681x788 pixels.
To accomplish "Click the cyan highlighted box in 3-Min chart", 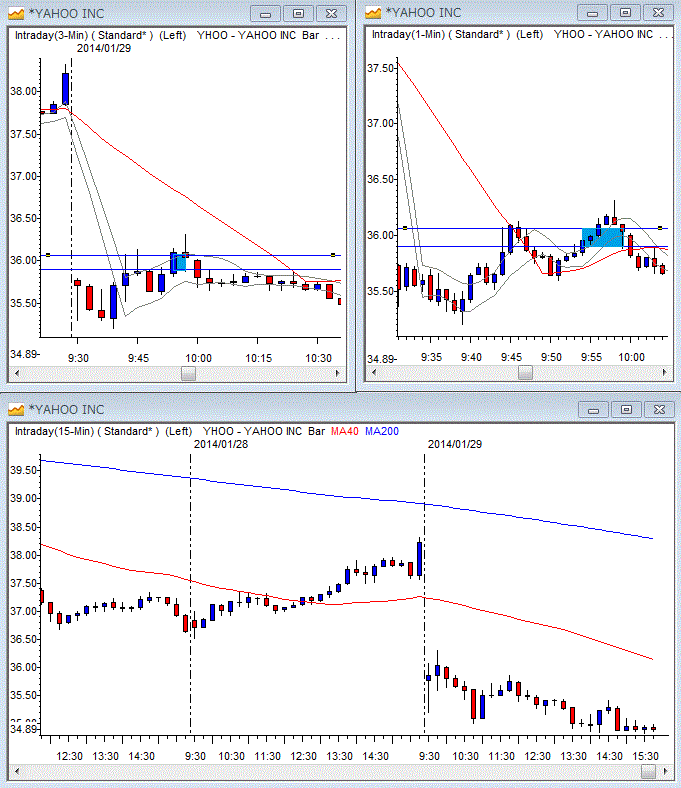I will (x=178, y=262).
